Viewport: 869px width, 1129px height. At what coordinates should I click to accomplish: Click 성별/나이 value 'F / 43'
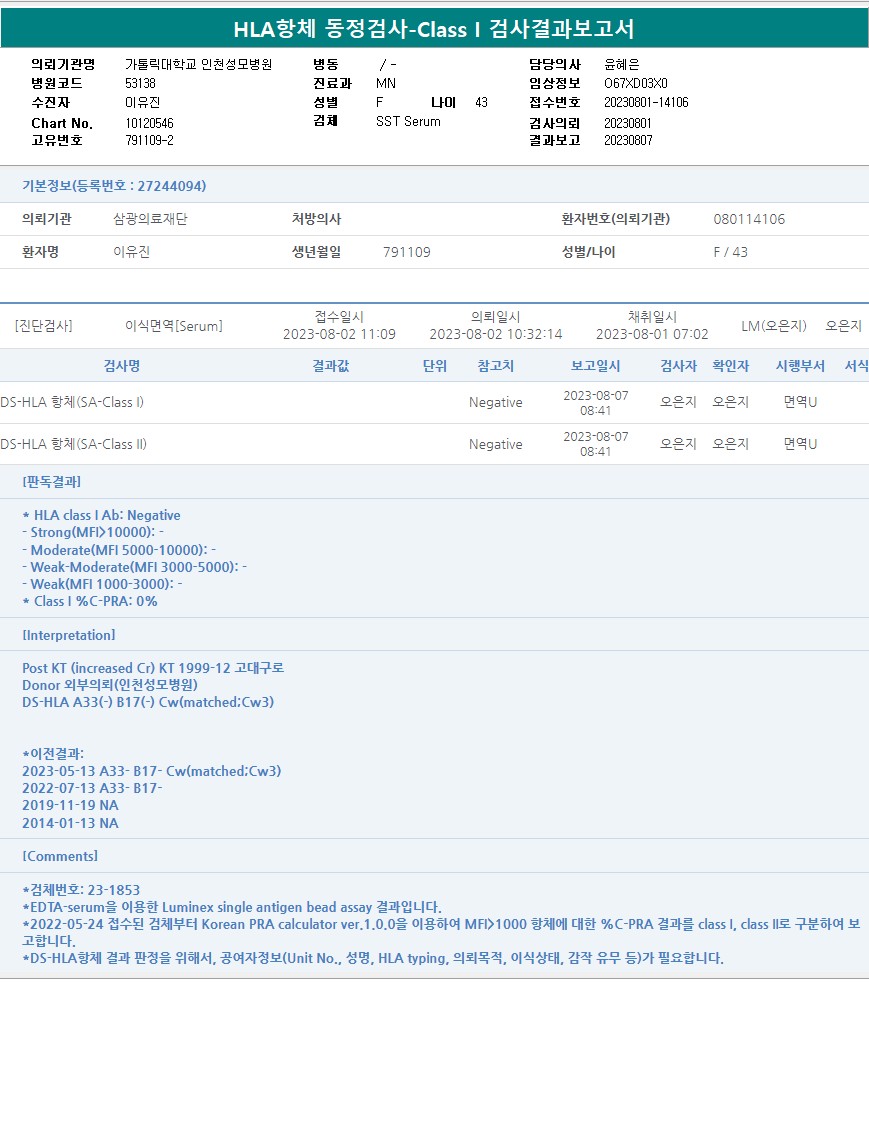tap(730, 252)
